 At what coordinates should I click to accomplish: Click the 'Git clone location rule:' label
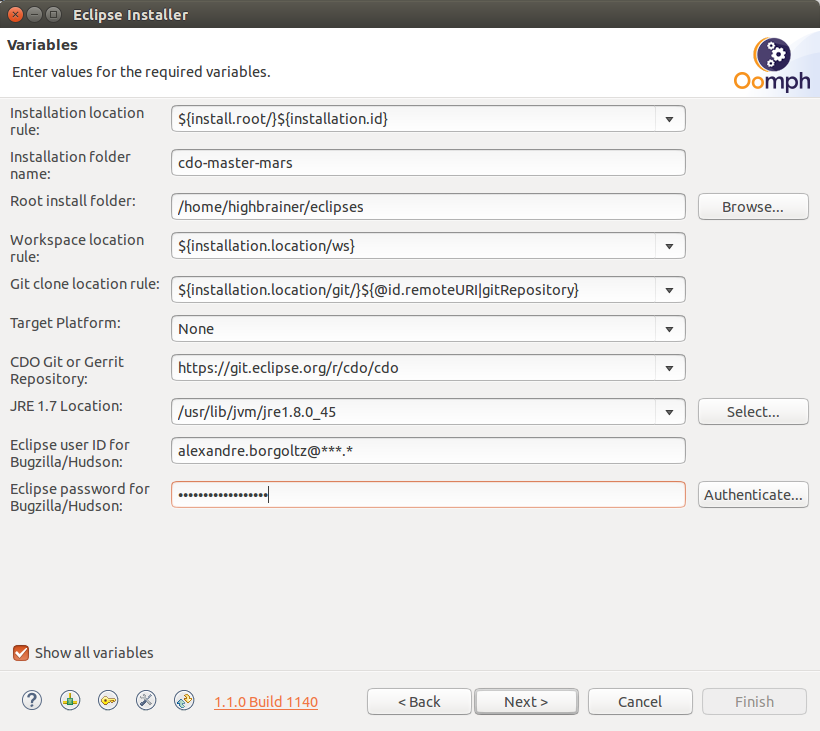coord(85,284)
